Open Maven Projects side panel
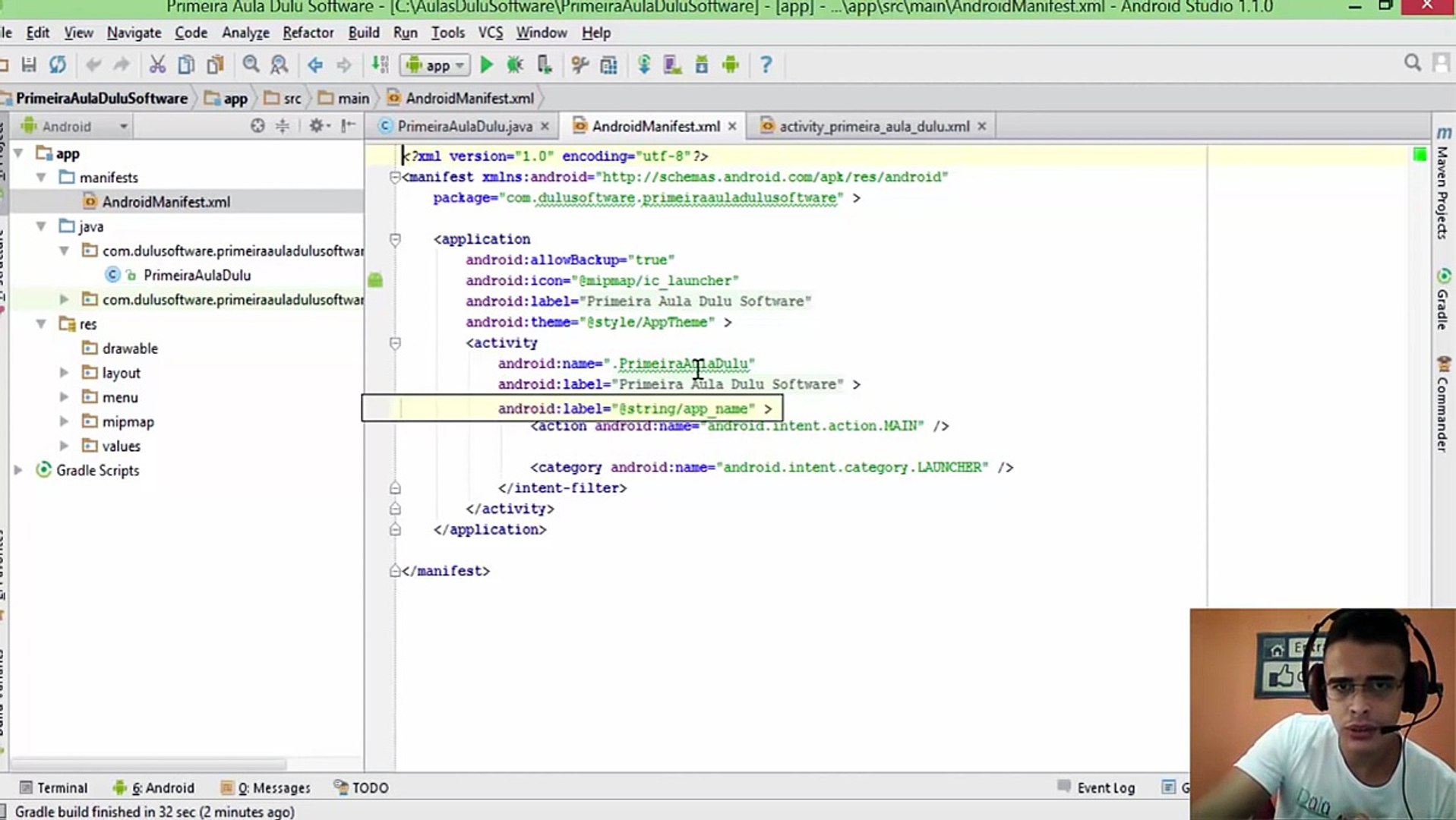This screenshot has height=820, width=1456. point(1443,184)
